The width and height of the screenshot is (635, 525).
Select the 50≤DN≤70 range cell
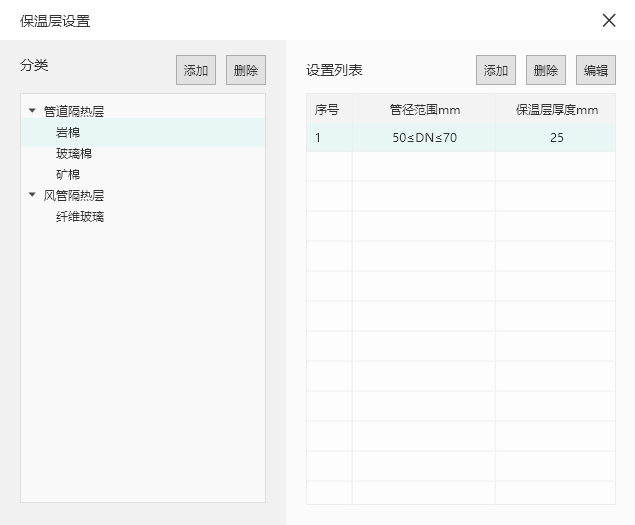tap(424, 138)
